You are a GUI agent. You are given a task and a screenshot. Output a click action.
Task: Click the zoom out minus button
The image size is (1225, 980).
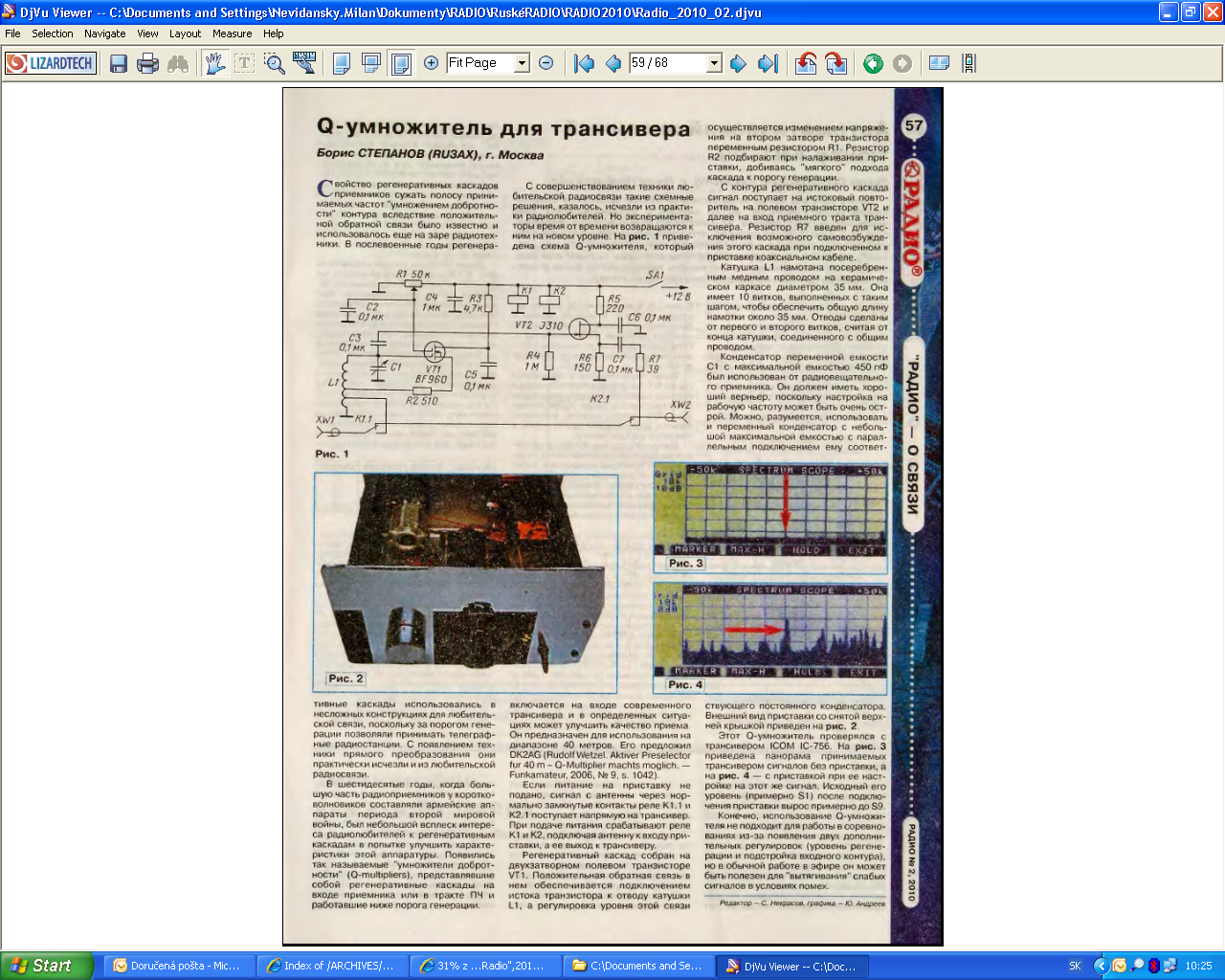[x=546, y=63]
